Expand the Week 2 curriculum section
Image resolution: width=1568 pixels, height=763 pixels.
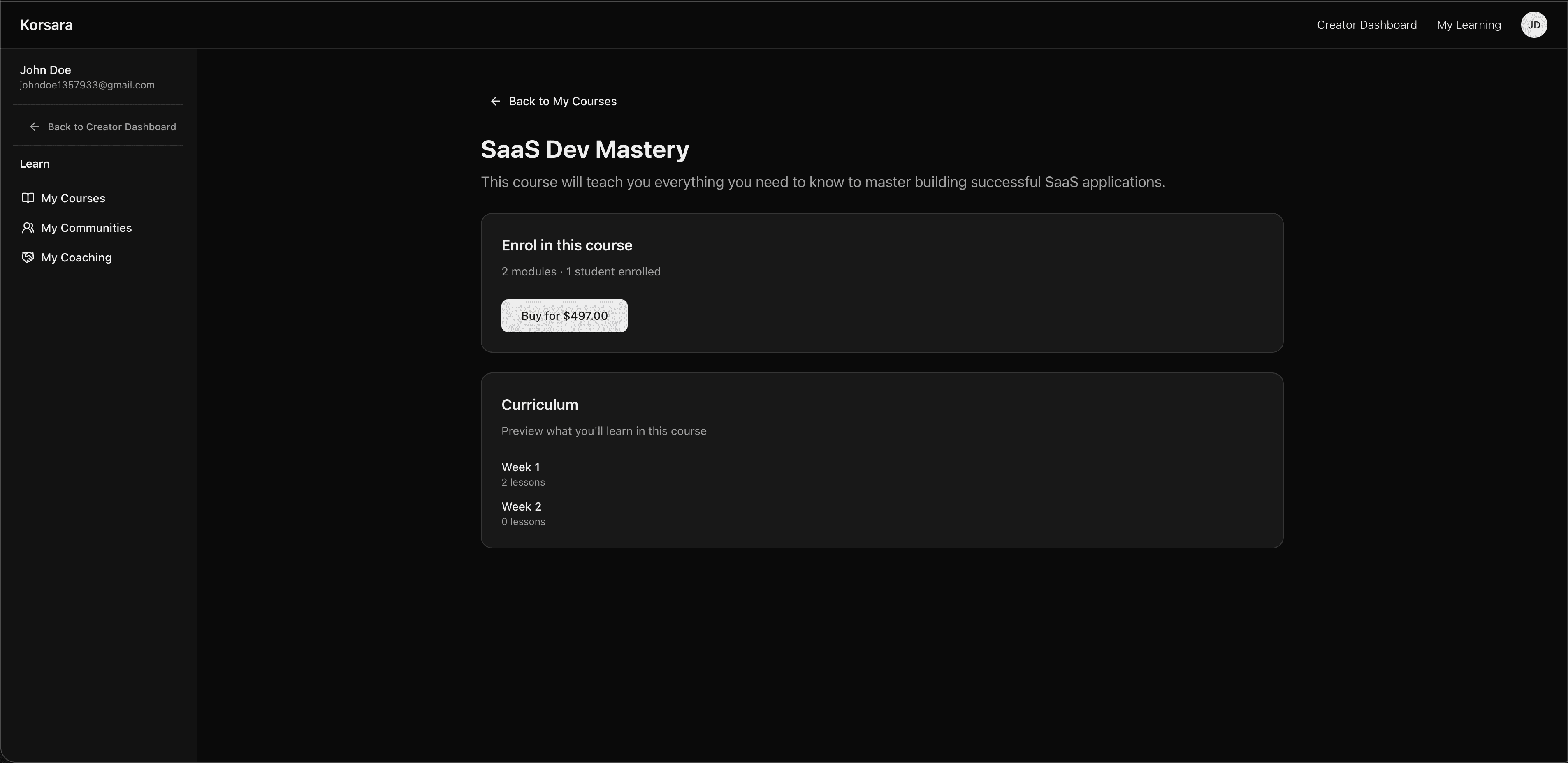[x=521, y=506]
